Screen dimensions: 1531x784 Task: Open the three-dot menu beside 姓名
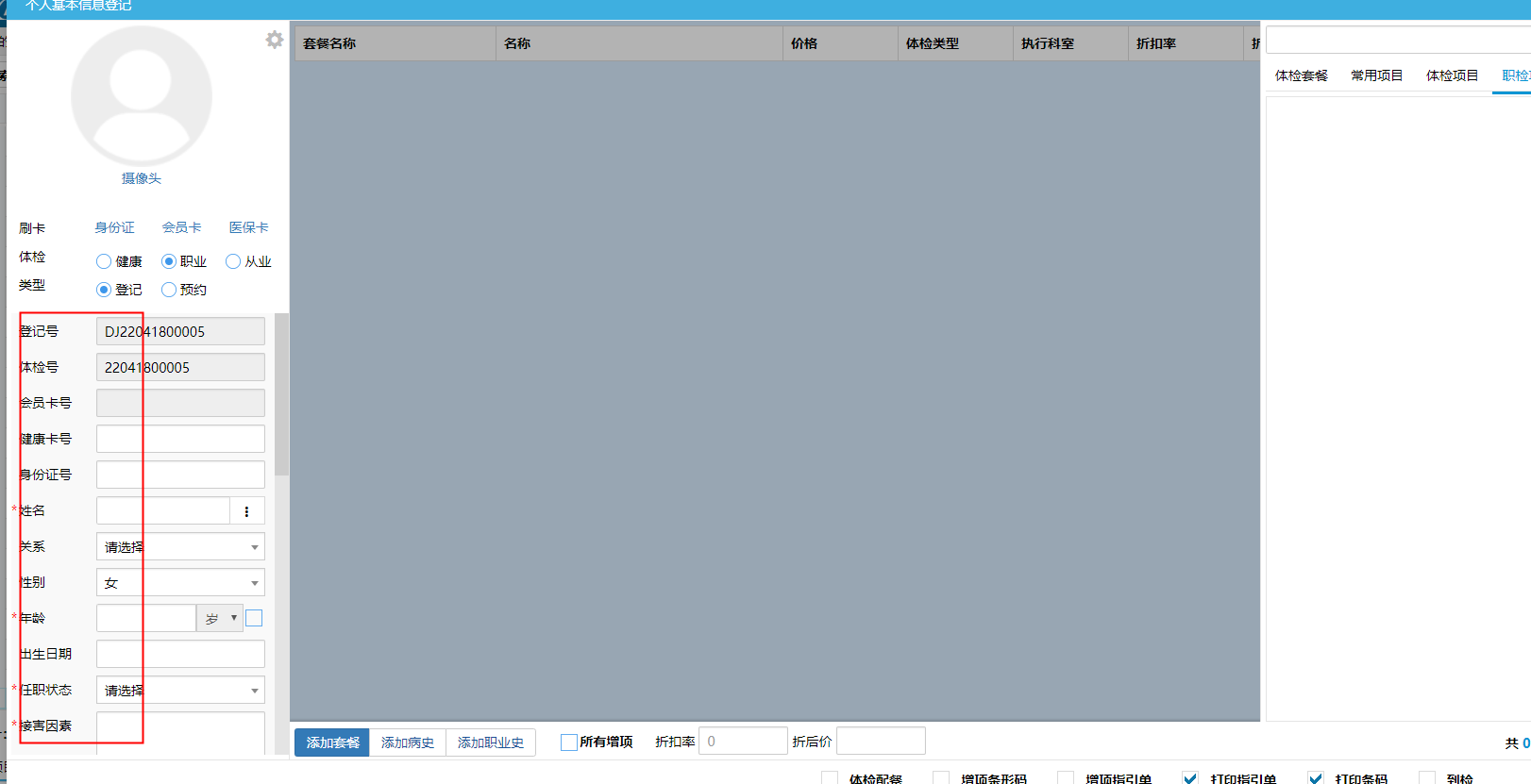247,511
